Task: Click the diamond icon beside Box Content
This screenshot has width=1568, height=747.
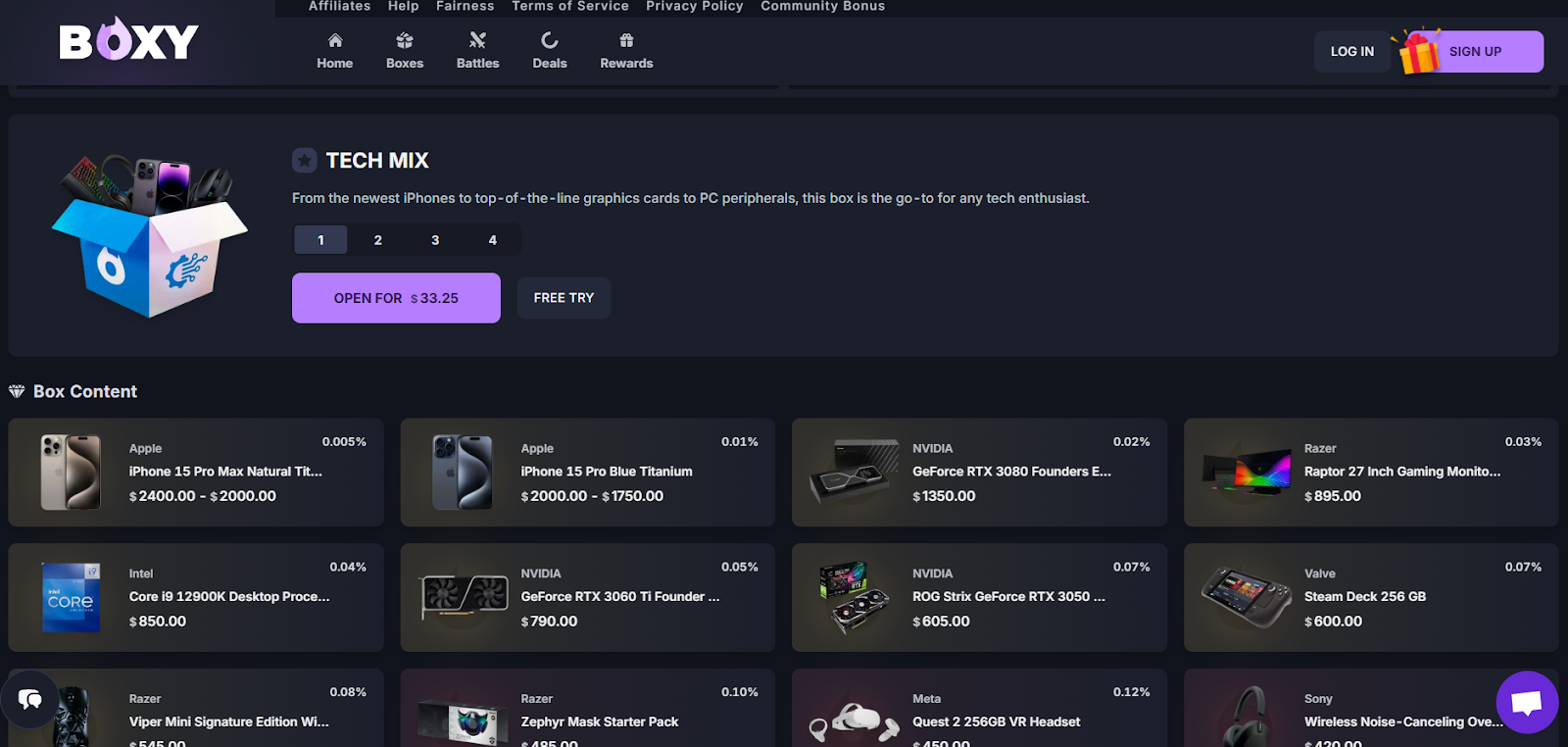Action: (x=17, y=391)
